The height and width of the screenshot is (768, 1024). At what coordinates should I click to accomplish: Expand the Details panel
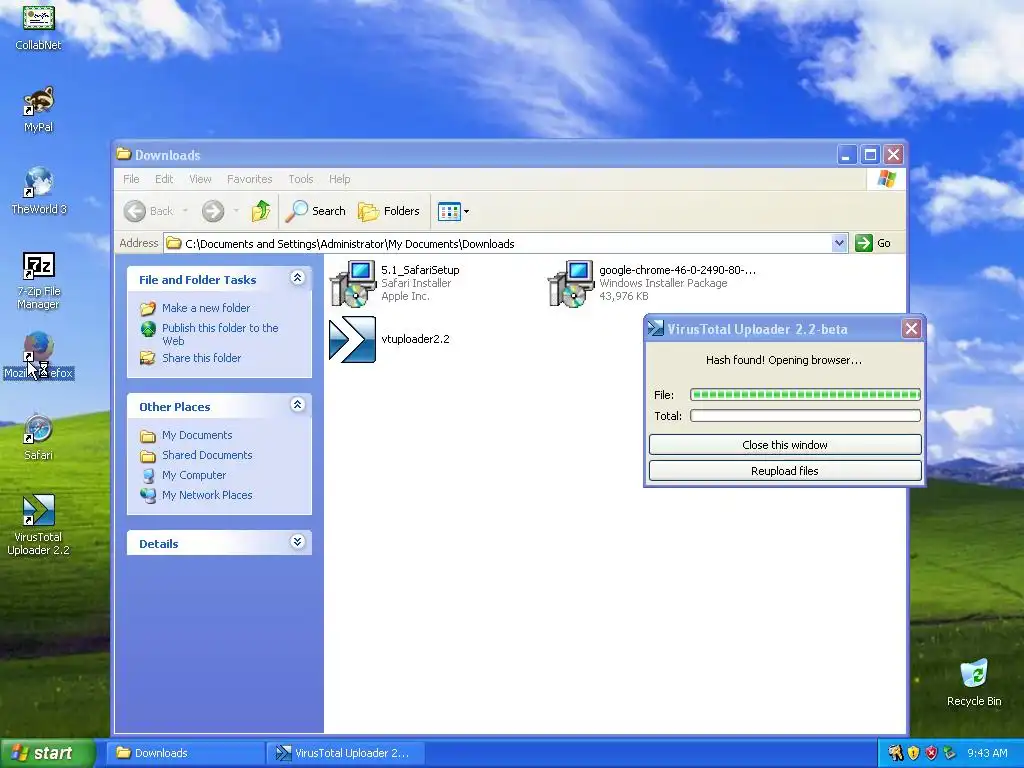(297, 542)
